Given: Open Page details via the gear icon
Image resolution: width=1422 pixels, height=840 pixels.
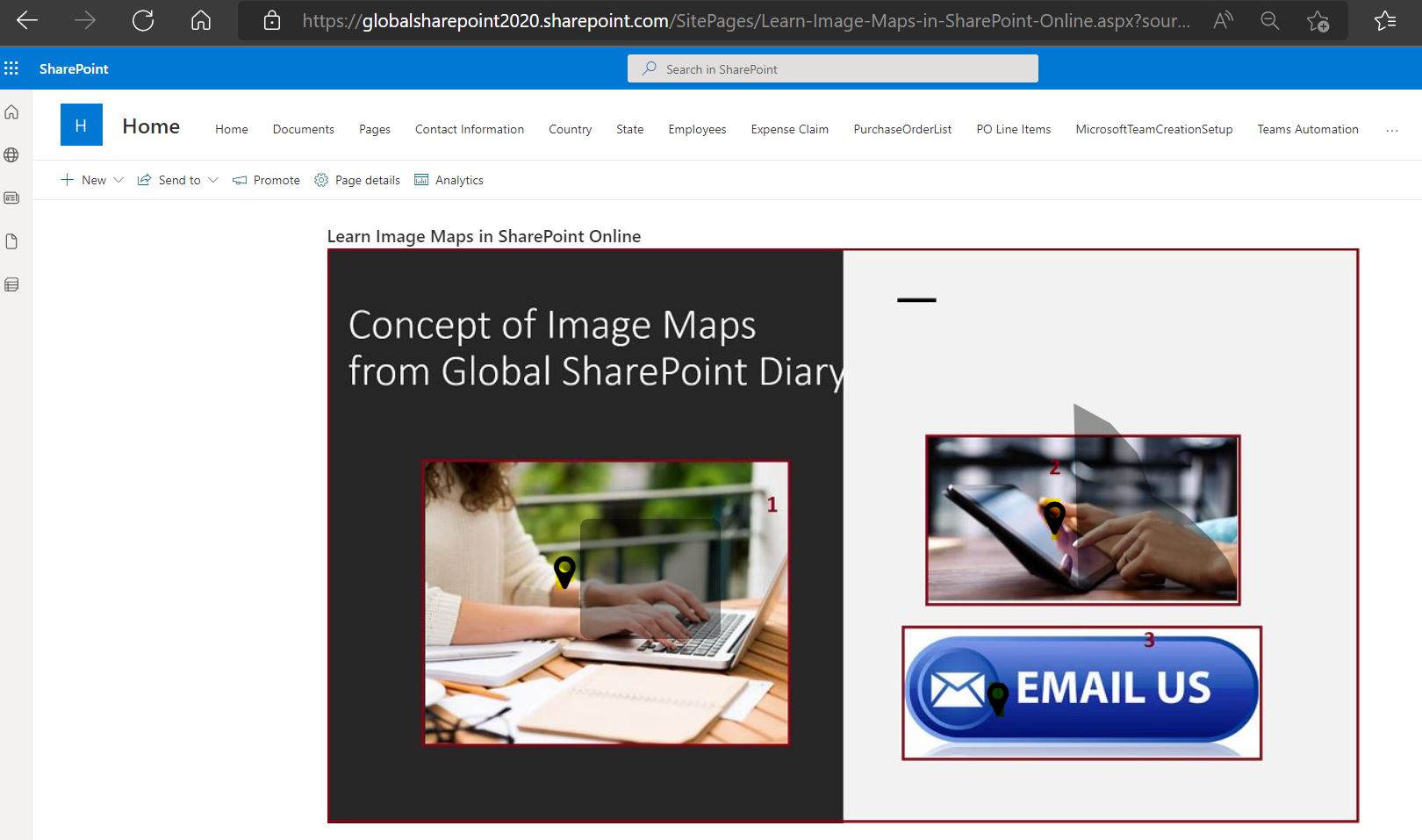Looking at the screenshot, I should point(321,180).
